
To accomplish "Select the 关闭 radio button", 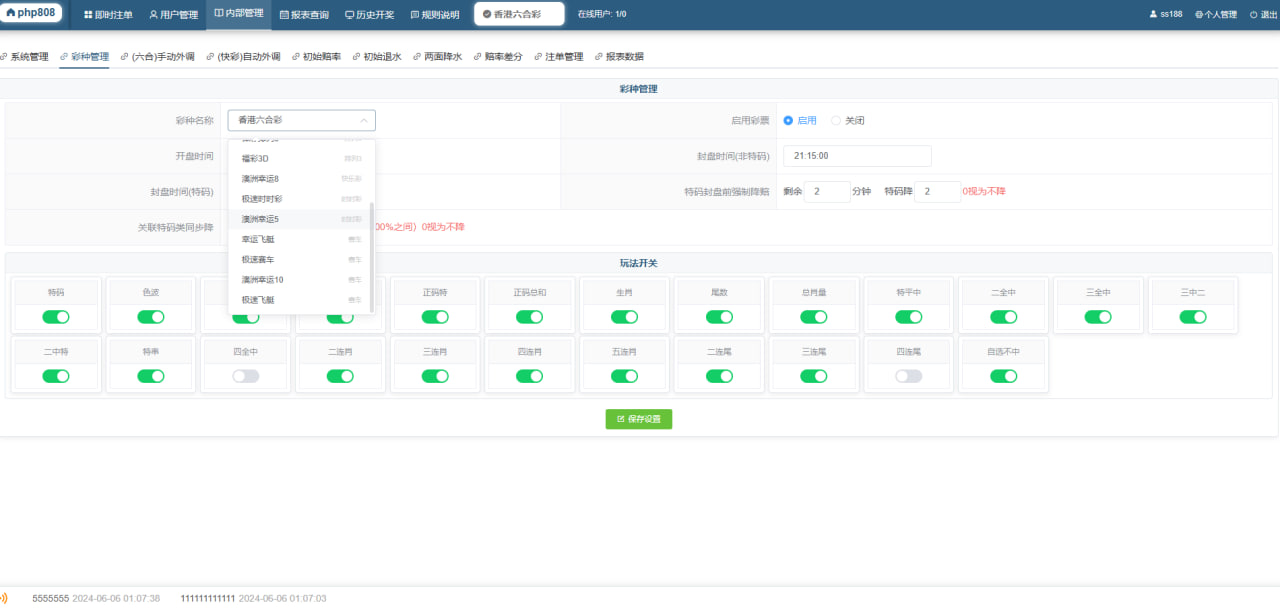I will (x=837, y=120).
